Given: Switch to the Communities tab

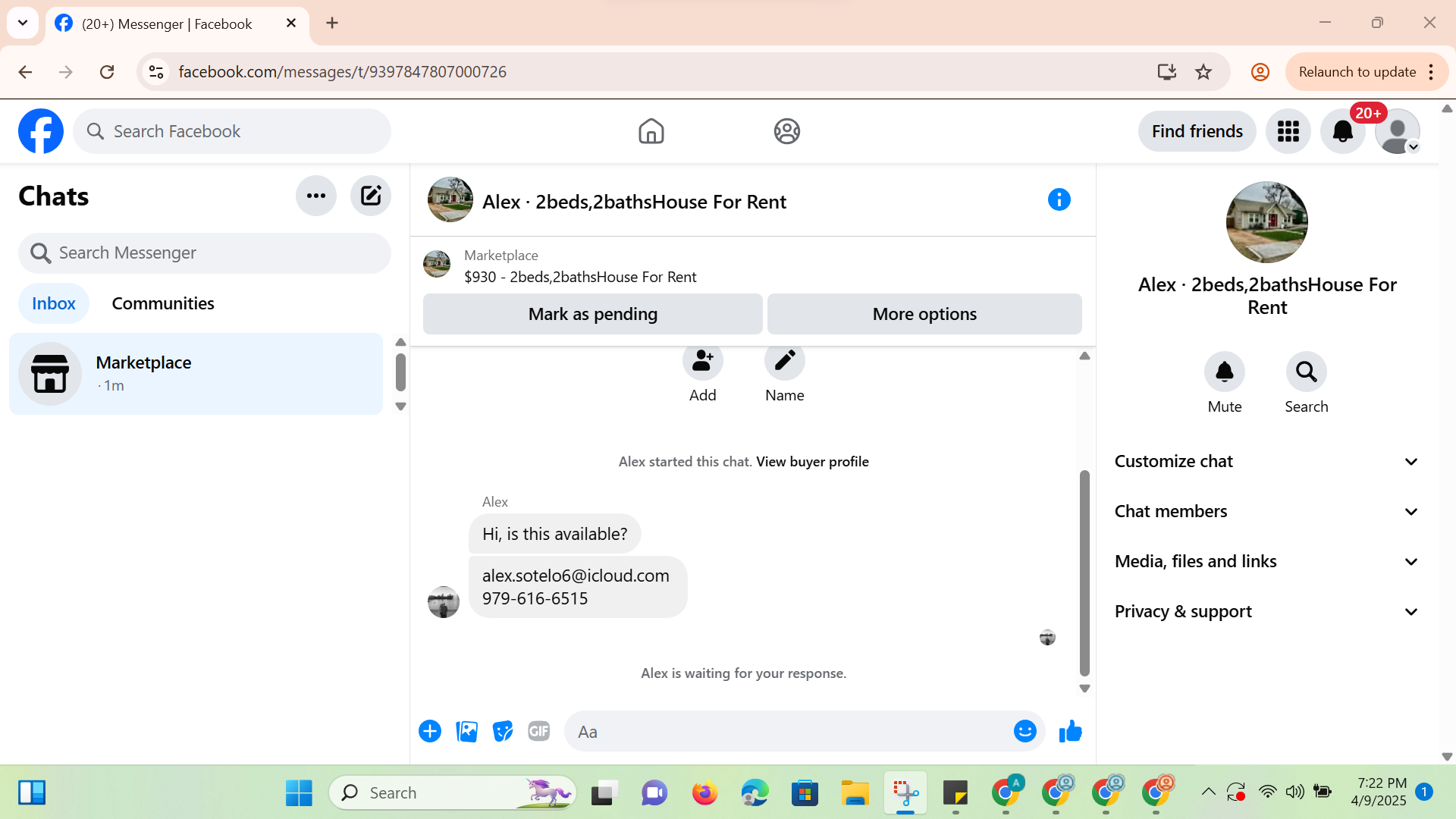Looking at the screenshot, I should point(163,303).
